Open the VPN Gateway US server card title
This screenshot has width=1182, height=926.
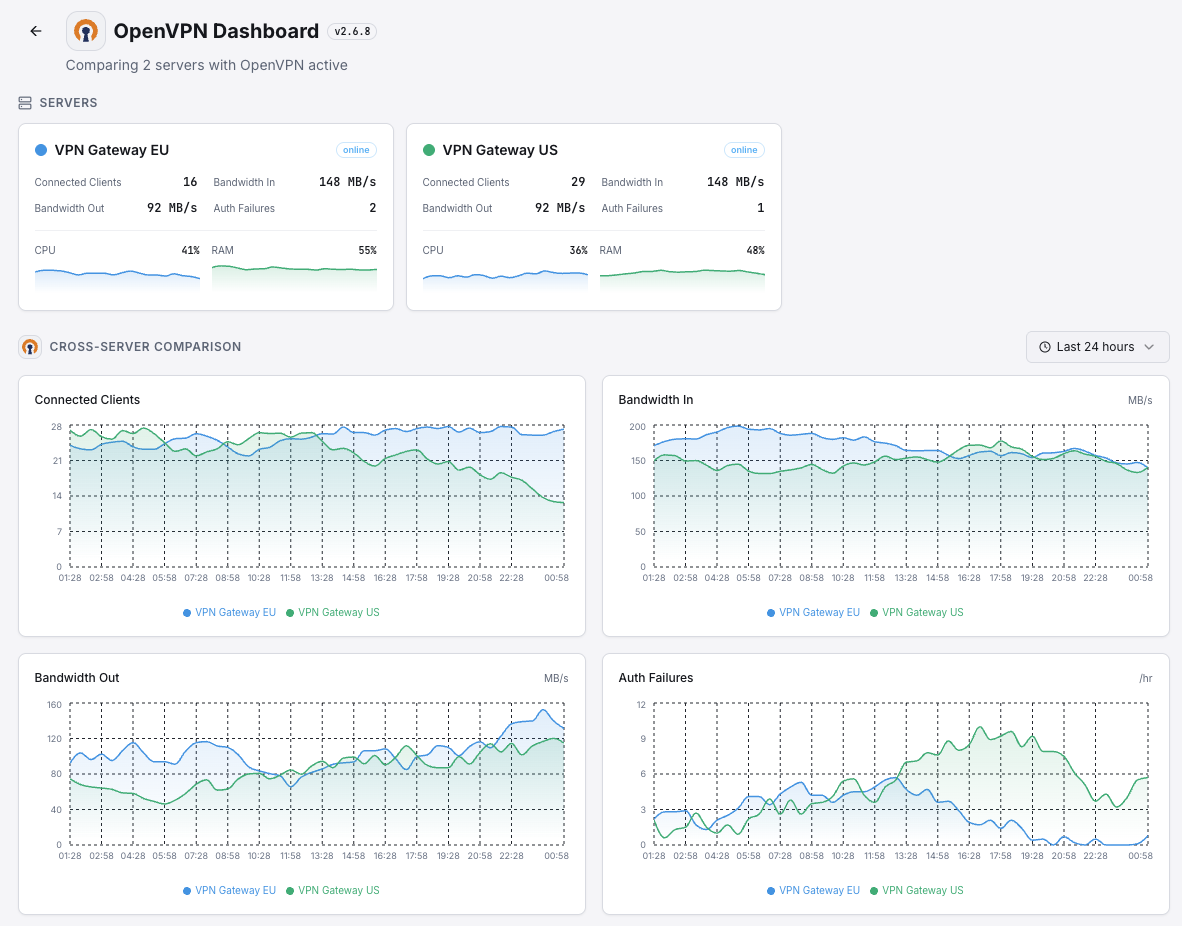point(500,150)
